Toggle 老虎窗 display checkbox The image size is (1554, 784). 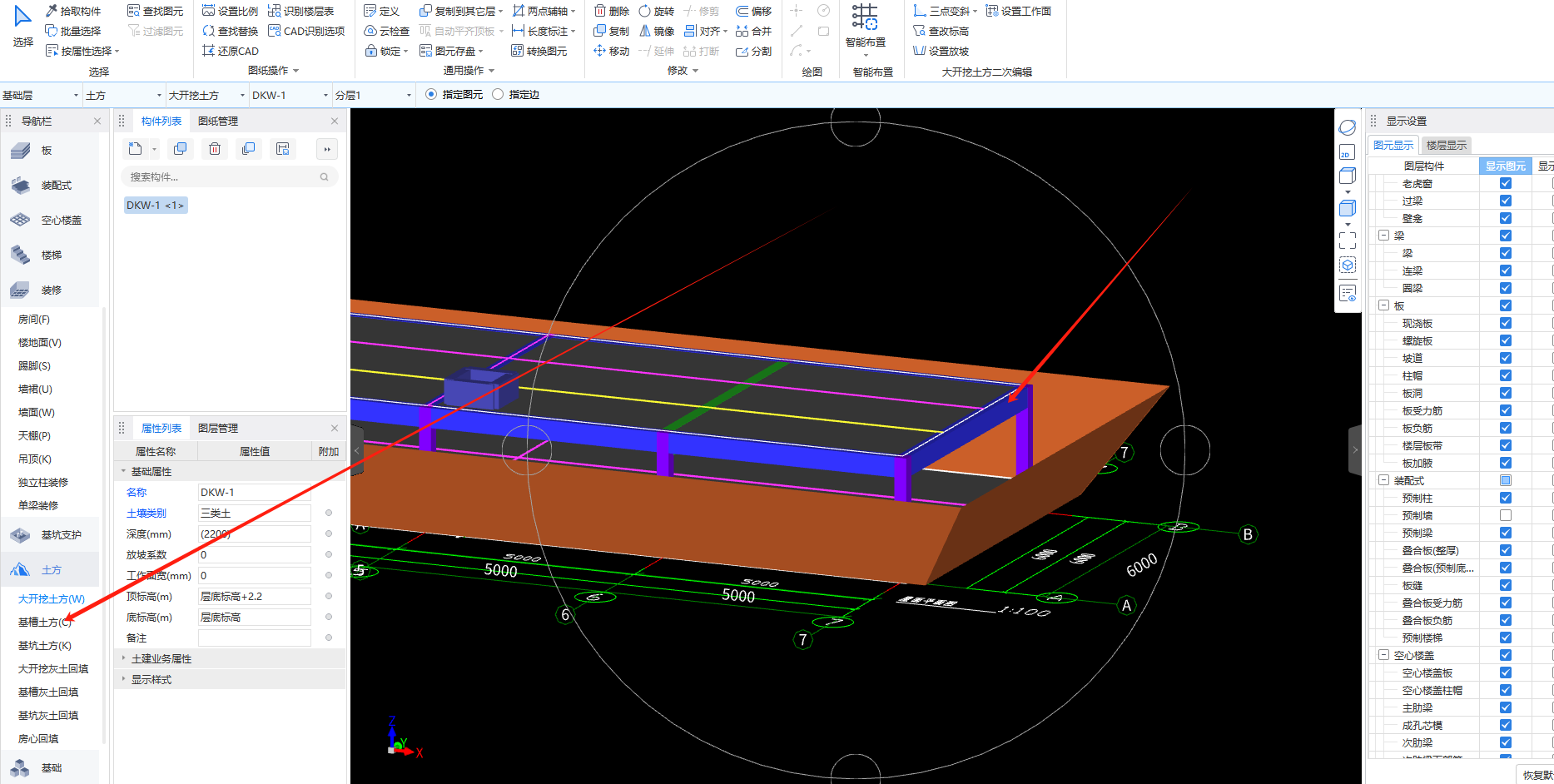click(x=1506, y=183)
